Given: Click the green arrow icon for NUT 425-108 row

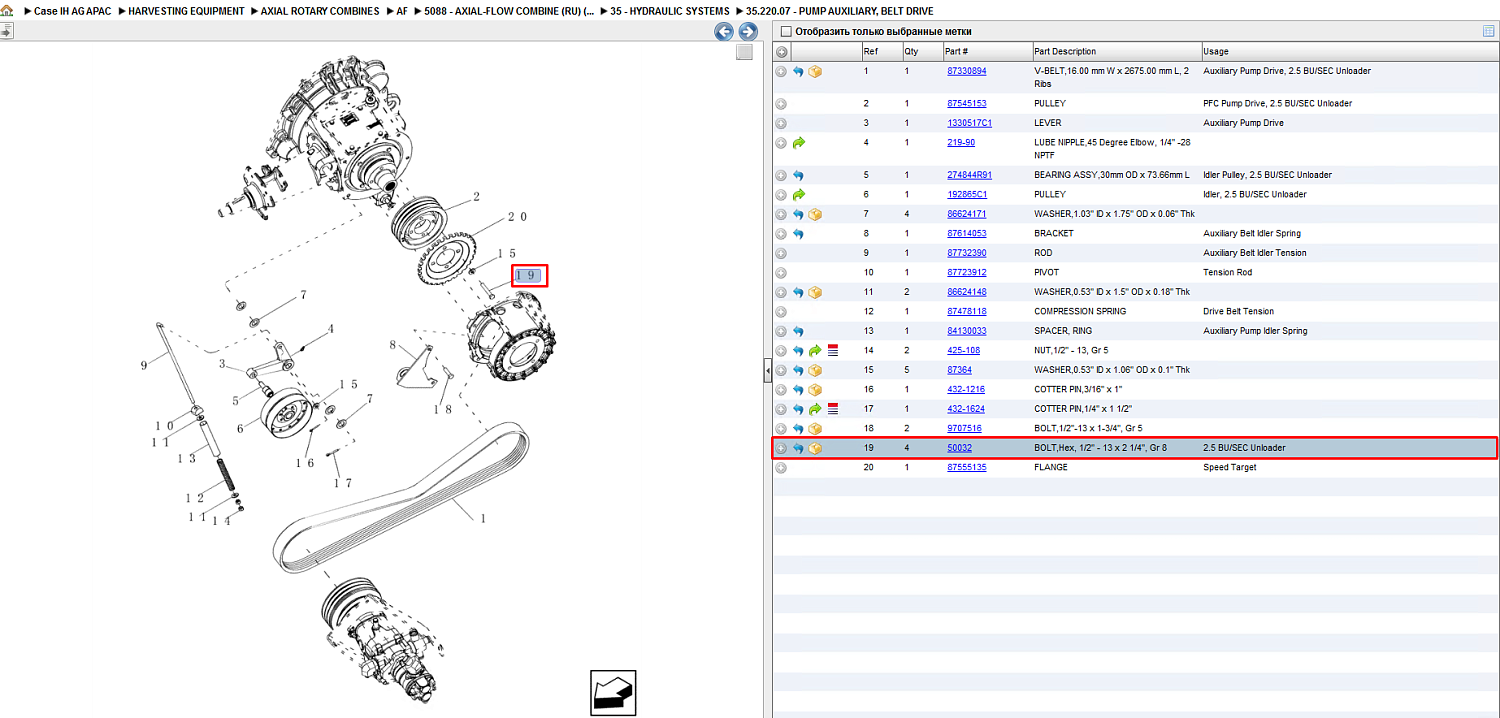Looking at the screenshot, I should tap(815, 350).
